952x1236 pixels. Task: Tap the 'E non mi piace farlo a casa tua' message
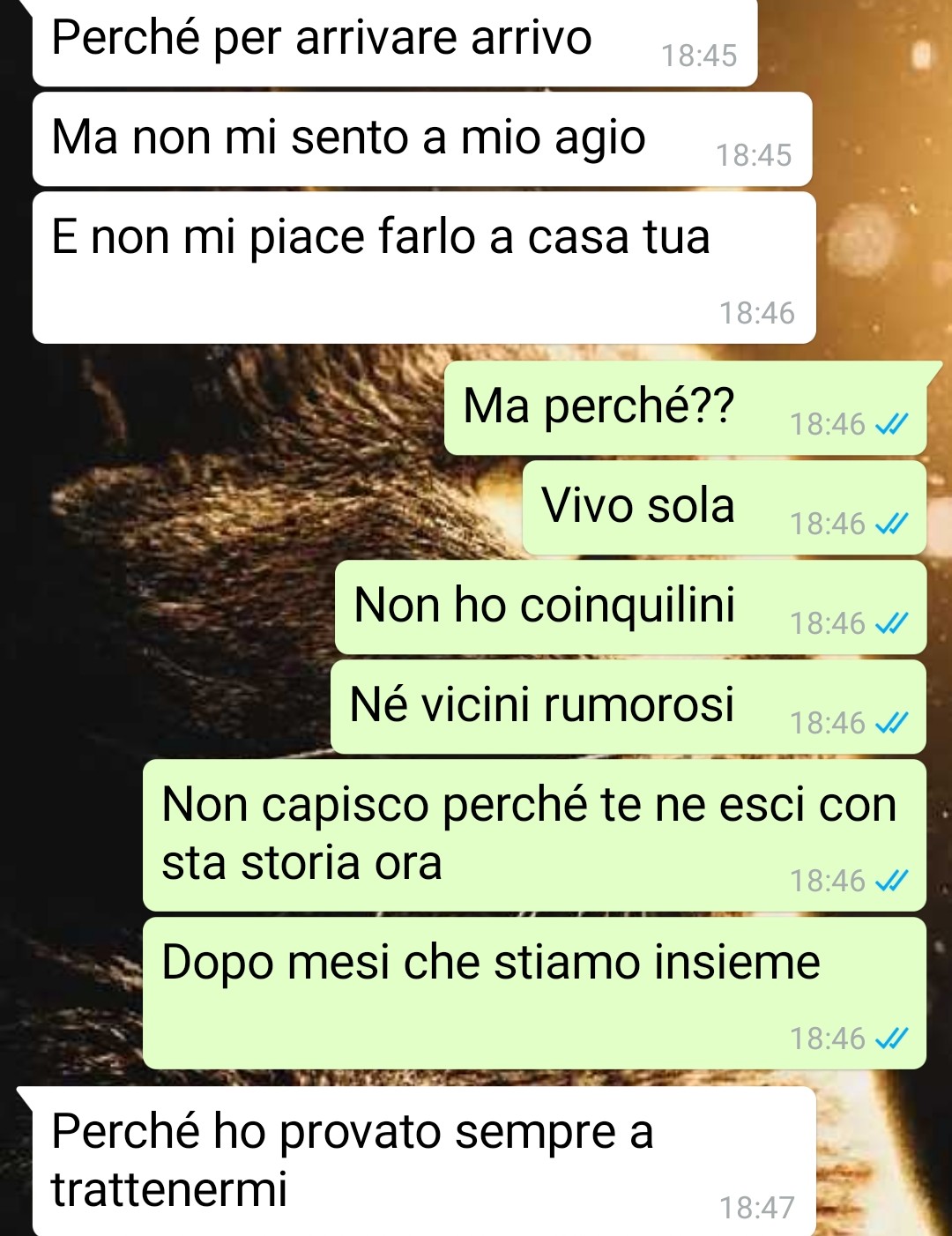click(424, 268)
